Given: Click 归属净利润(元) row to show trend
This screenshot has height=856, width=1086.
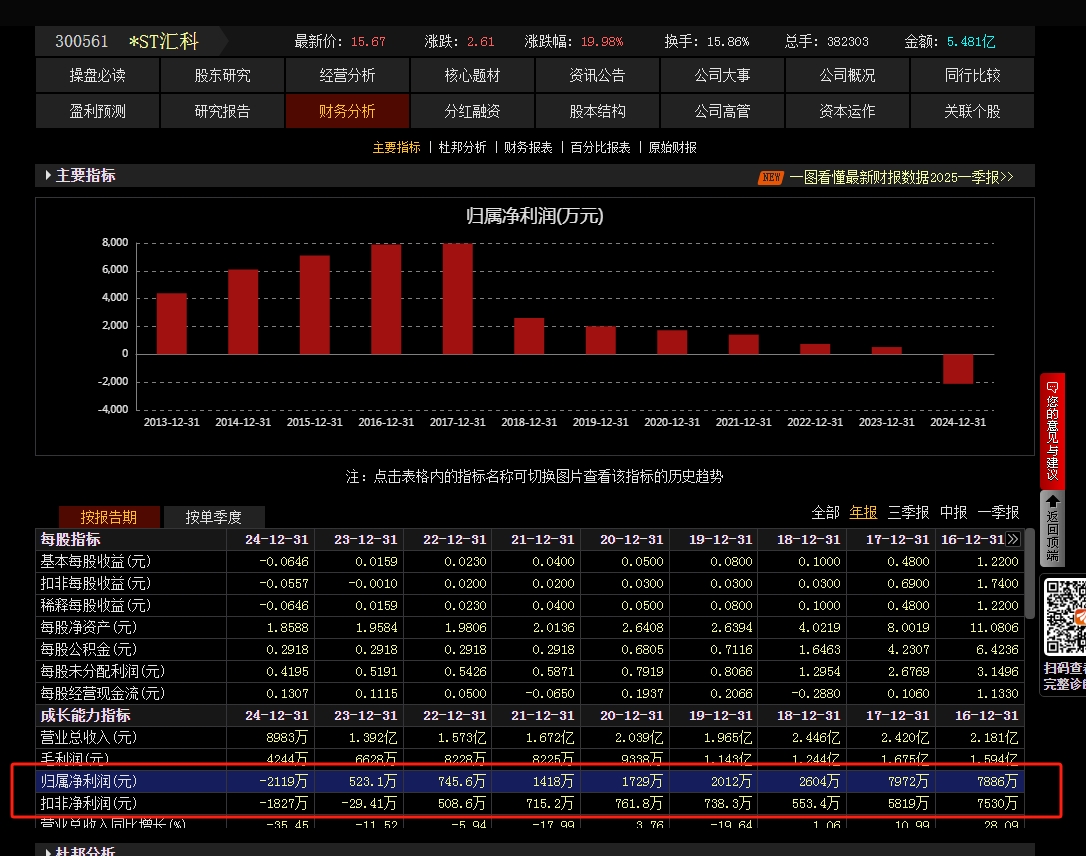Looking at the screenshot, I should tap(88, 781).
